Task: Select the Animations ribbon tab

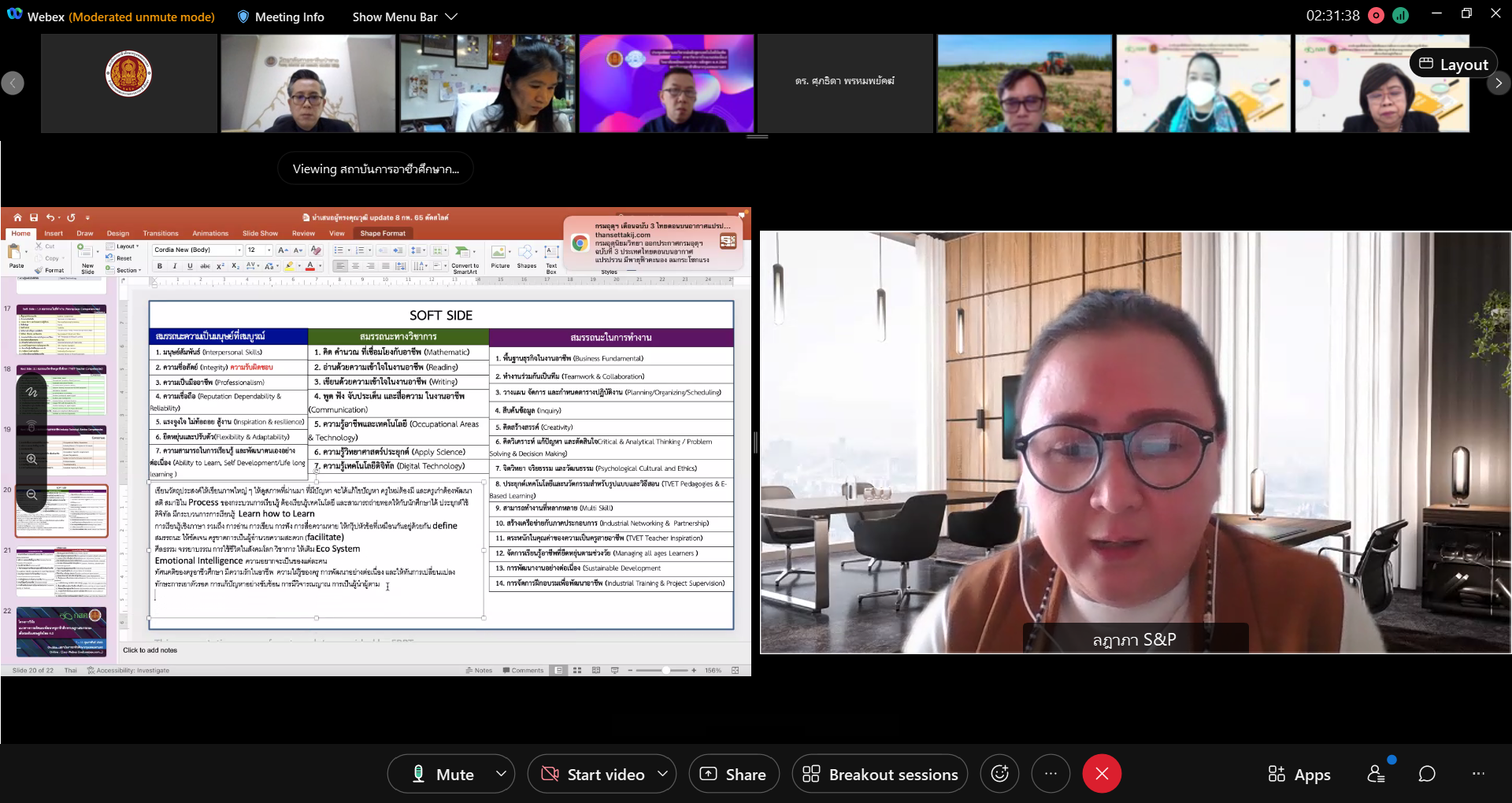Action: tap(210, 233)
